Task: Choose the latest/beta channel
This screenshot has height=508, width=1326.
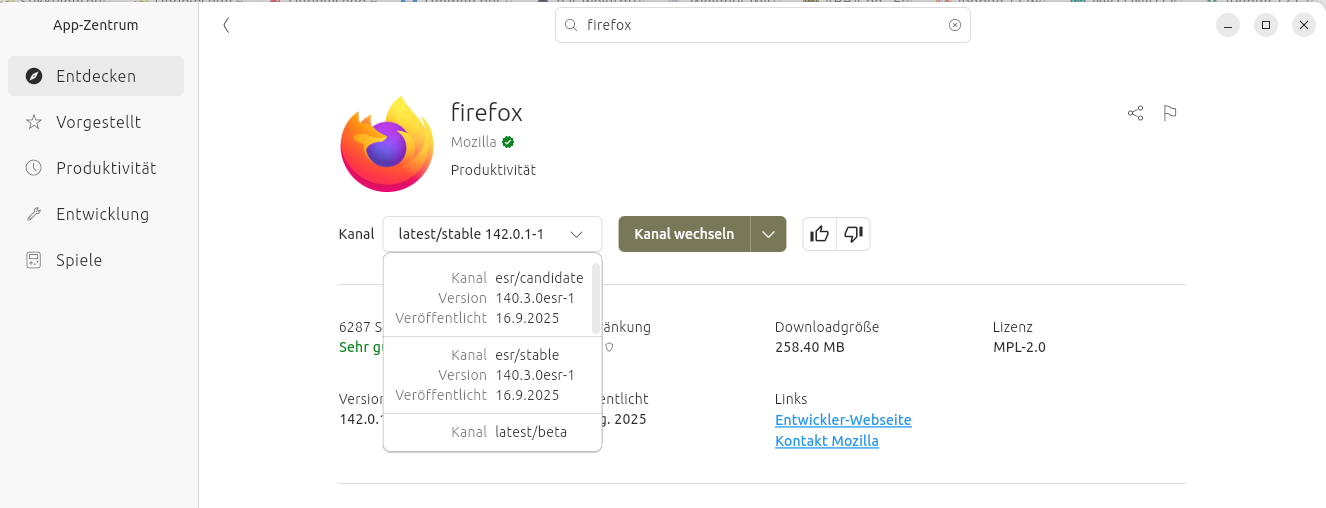Action: pos(489,432)
